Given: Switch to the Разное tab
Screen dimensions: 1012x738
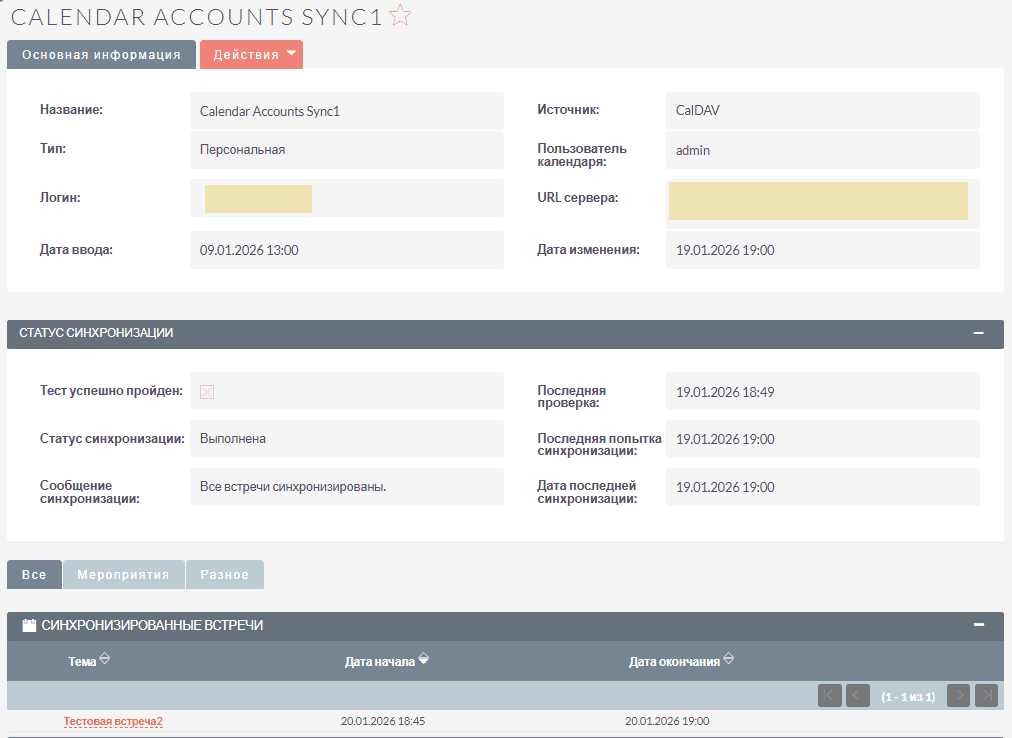Looking at the screenshot, I should coord(224,574).
